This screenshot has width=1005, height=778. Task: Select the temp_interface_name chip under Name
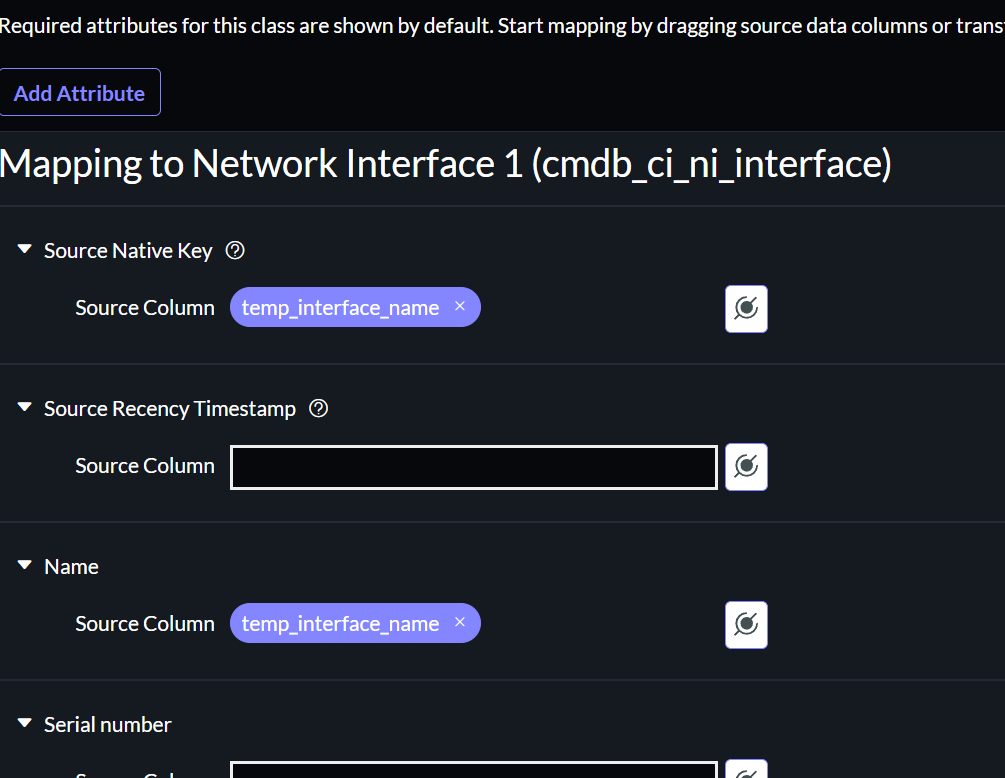pyautogui.click(x=340, y=623)
